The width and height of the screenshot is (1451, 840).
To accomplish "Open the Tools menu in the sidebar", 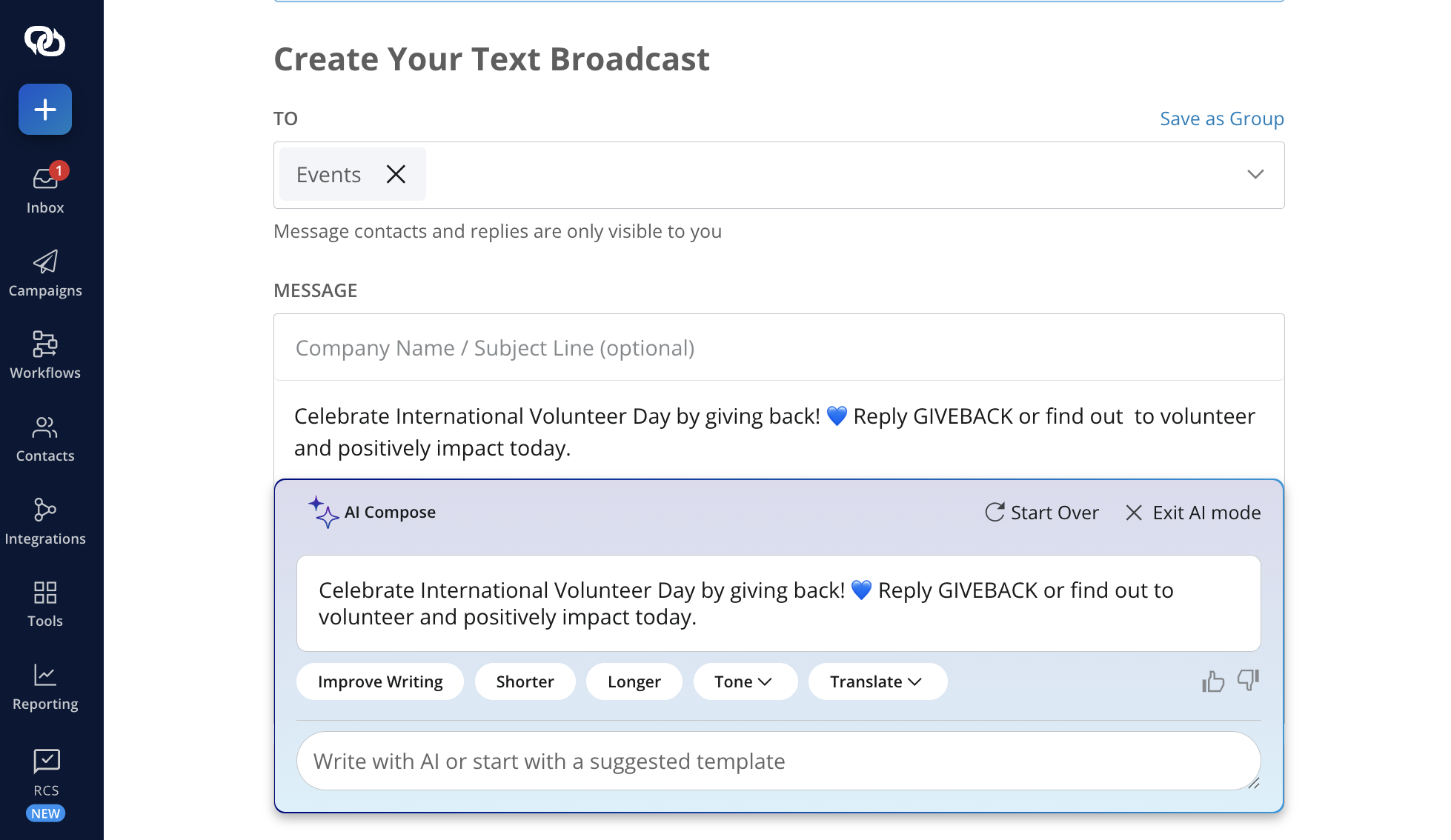I will click(45, 604).
